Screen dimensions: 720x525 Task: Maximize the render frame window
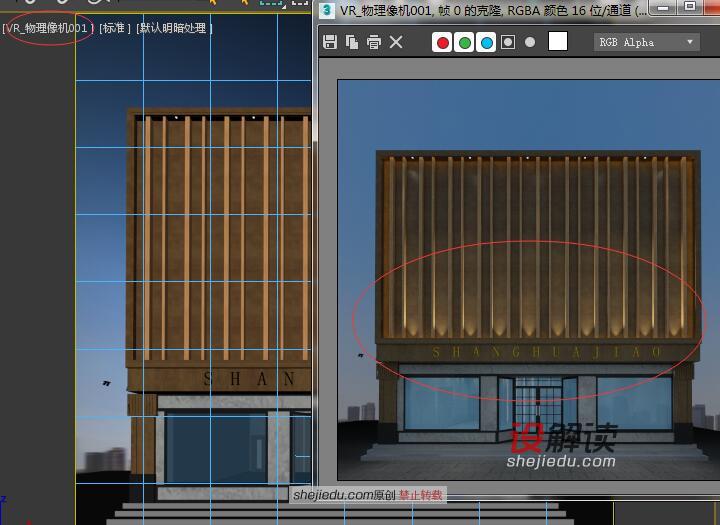coord(690,6)
